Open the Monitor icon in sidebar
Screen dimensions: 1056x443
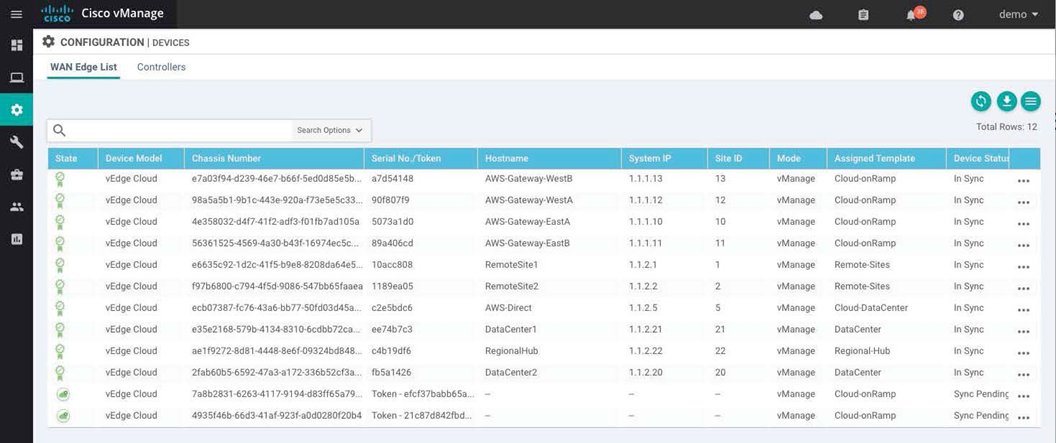click(x=16, y=78)
